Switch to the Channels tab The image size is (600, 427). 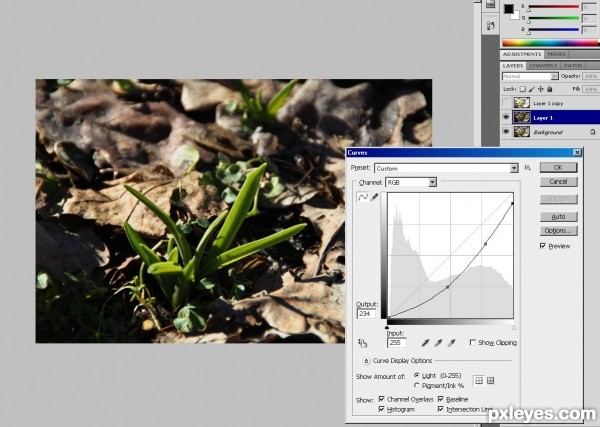543,66
